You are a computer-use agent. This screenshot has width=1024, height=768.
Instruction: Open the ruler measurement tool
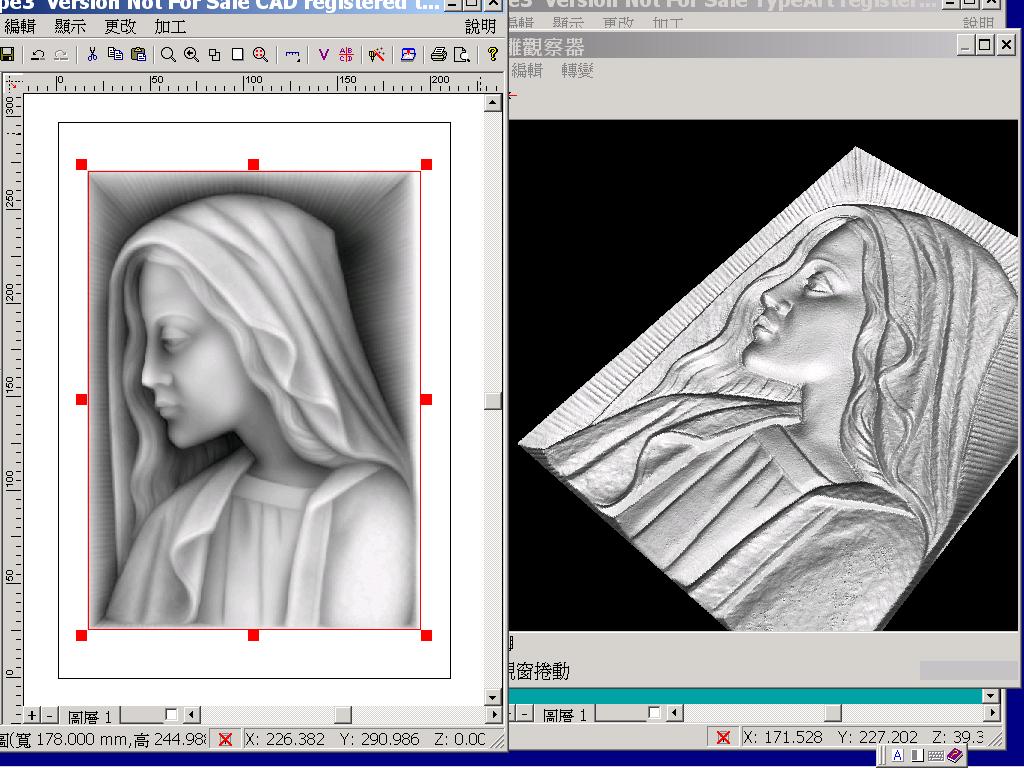point(292,55)
